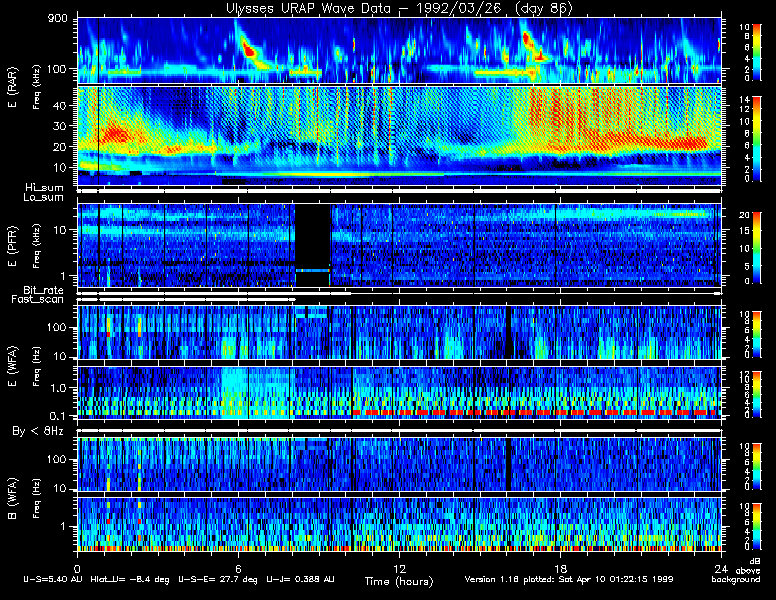776x600 pixels.
Task: Click the "By < 8Hz" label
Action: pyautogui.click(x=38, y=431)
